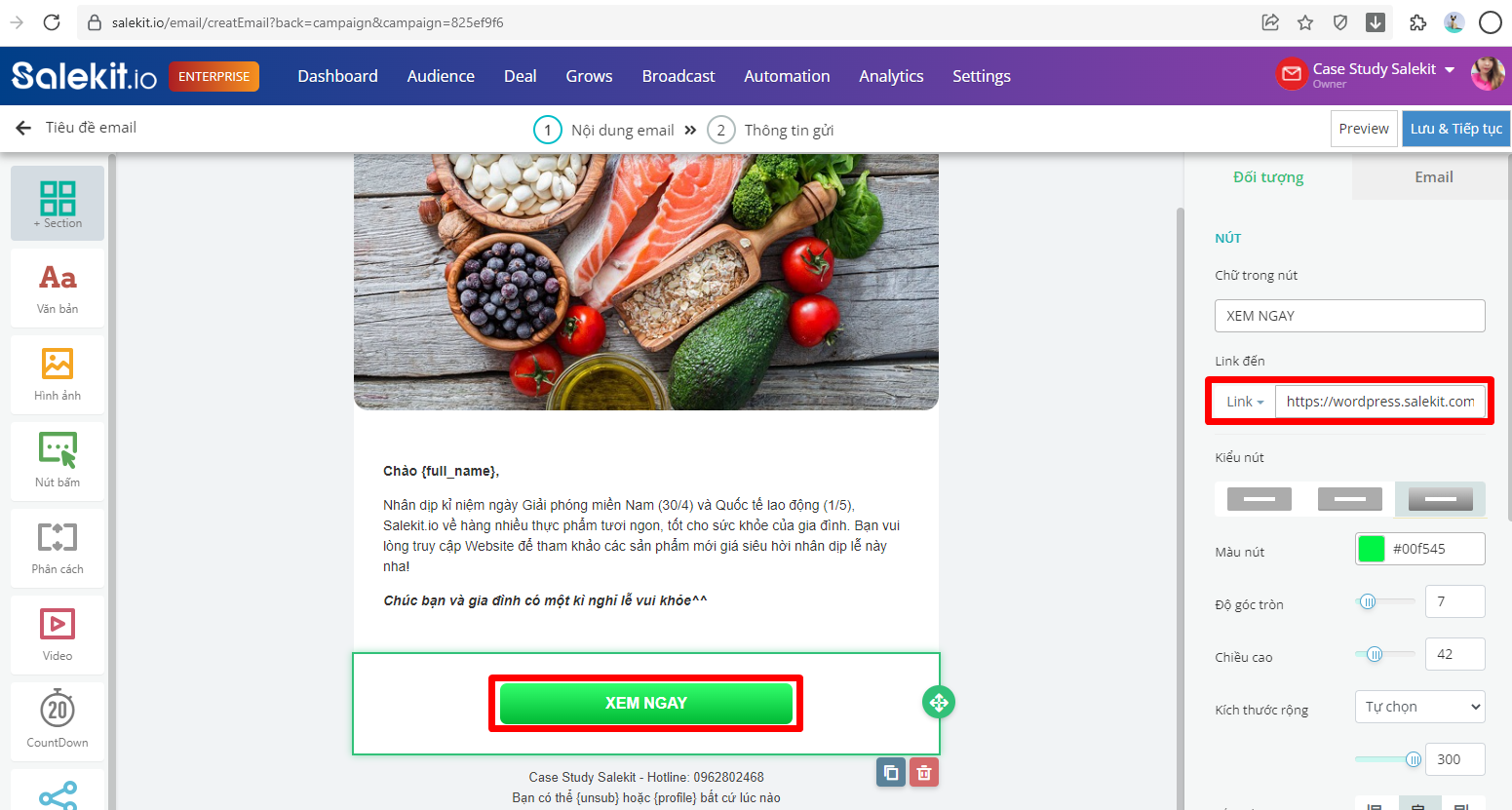Insert a Phân cách divider block
This screenshot has width=1512, height=810.
point(58,548)
